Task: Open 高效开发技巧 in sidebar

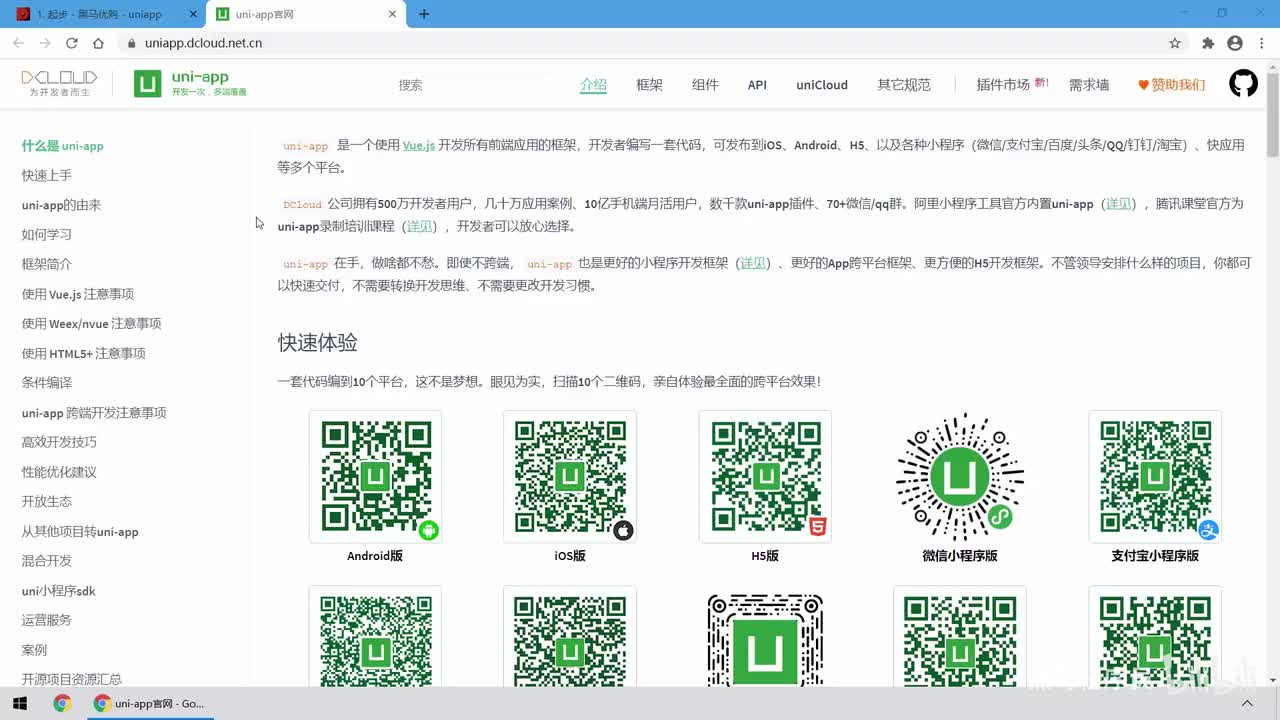Action: [x=59, y=442]
